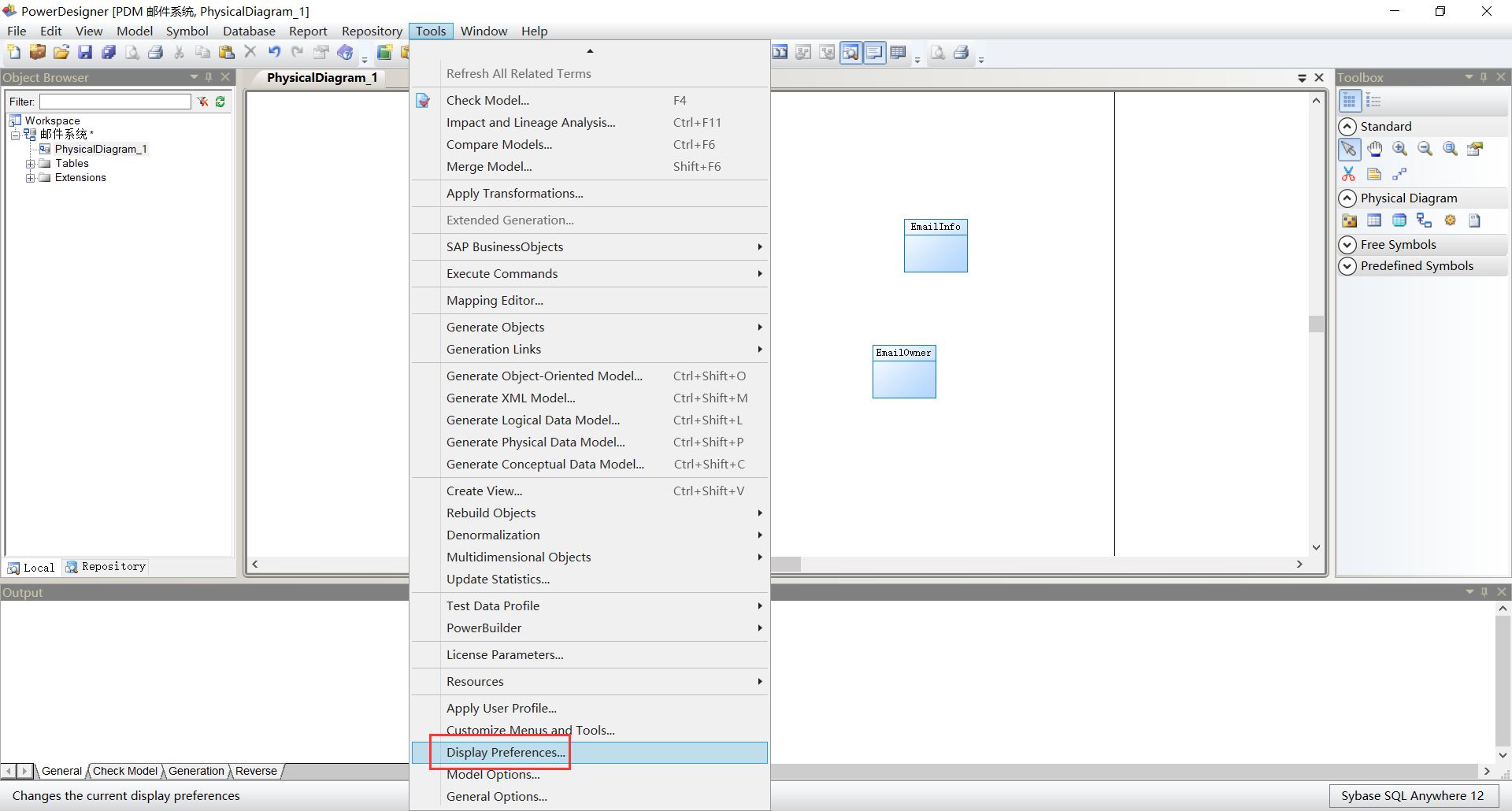This screenshot has width=1512, height=811.
Task: Switch to the Reverse output tab
Action: 256,772
